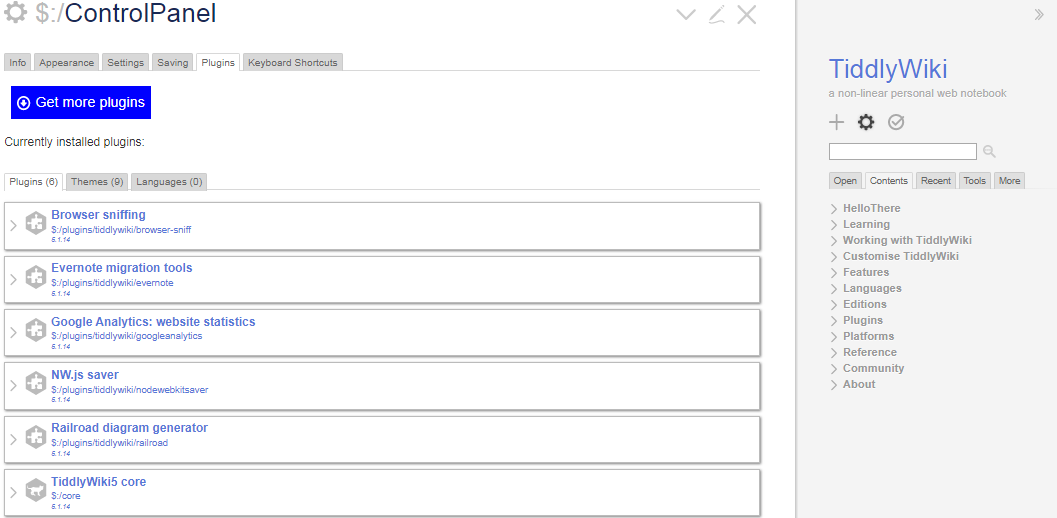Expand the Customise TiddlyWiki contents entry
Screen dimensions: 1057x518
(834, 257)
